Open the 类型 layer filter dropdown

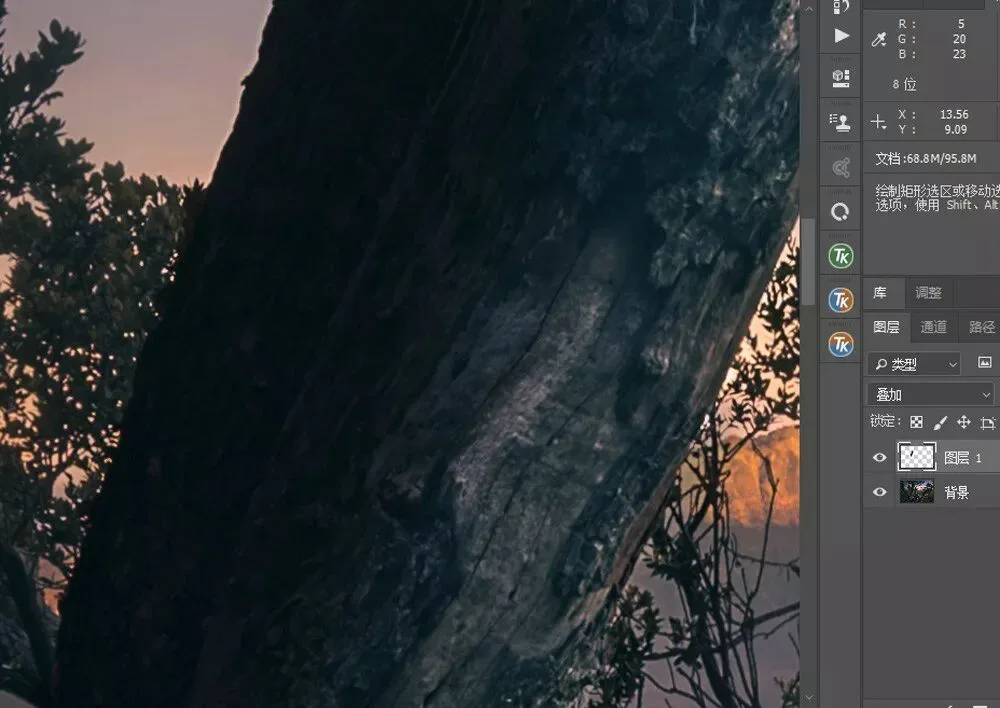914,364
